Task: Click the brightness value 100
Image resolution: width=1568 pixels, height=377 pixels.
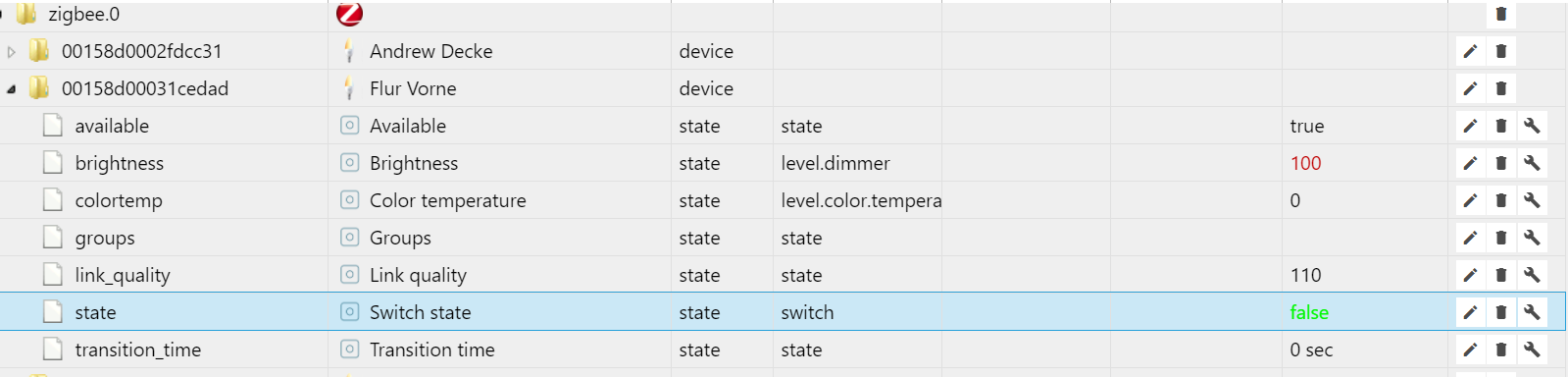Action: (x=1305, y=163)
